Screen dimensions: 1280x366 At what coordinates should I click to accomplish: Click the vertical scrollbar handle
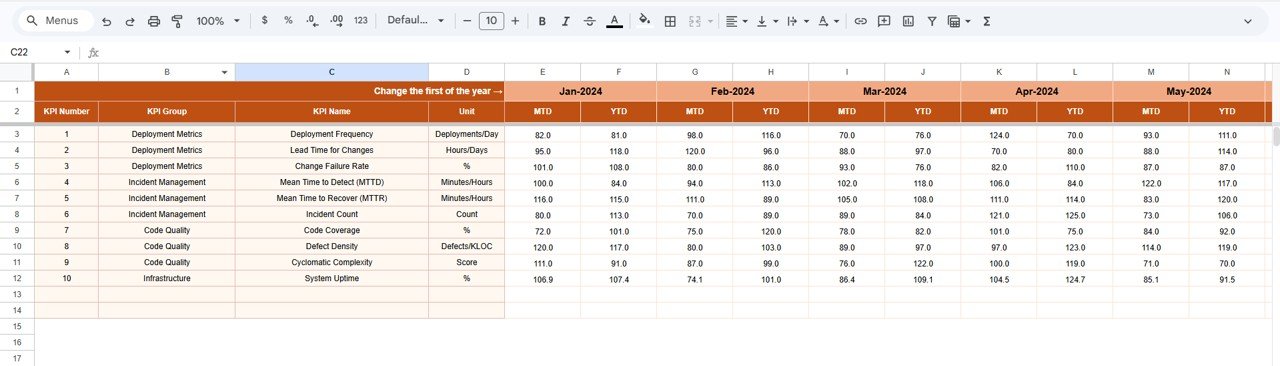(x=1275, y=136)
